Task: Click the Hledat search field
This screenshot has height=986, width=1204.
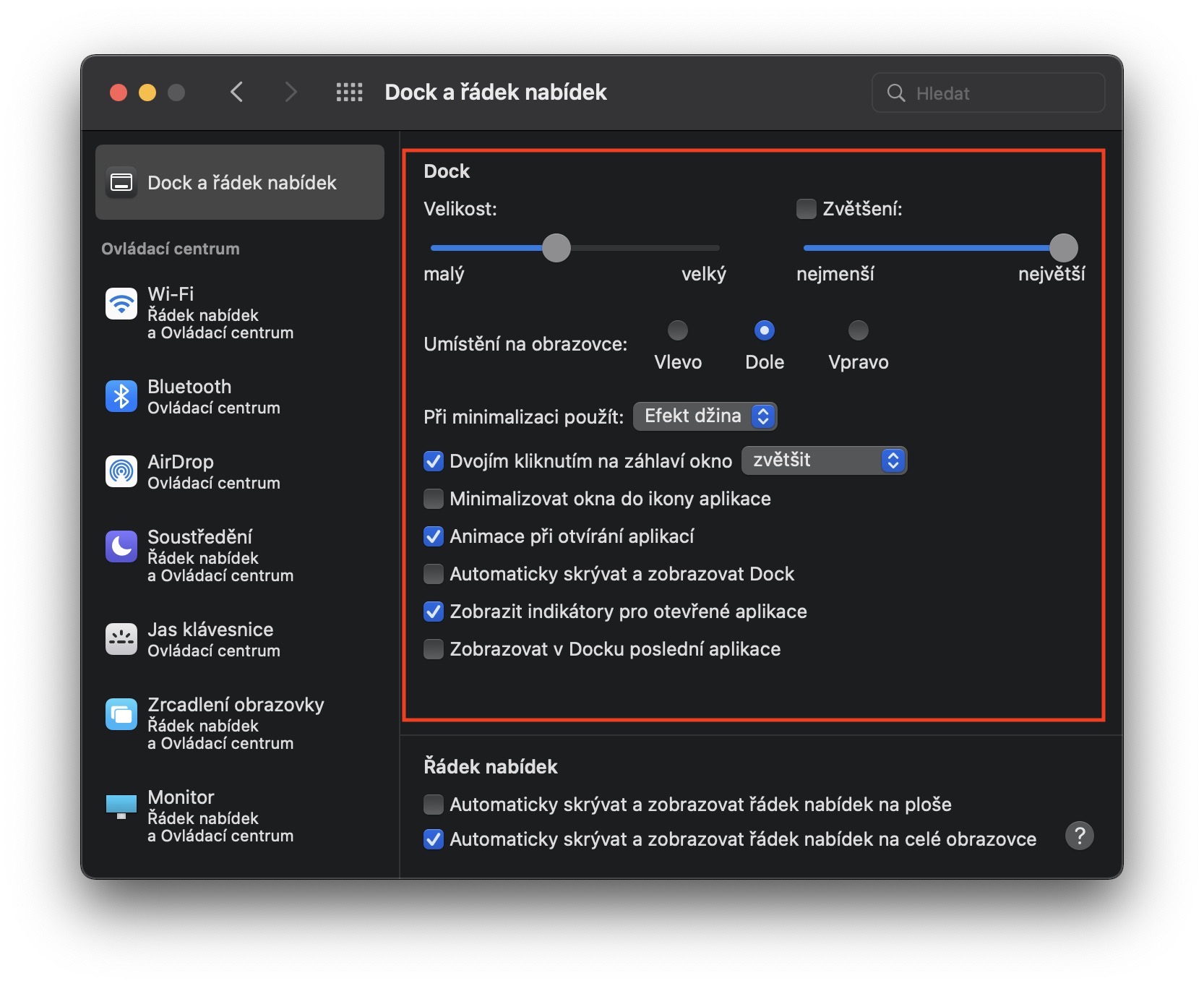Action: [x=989, y=93]
